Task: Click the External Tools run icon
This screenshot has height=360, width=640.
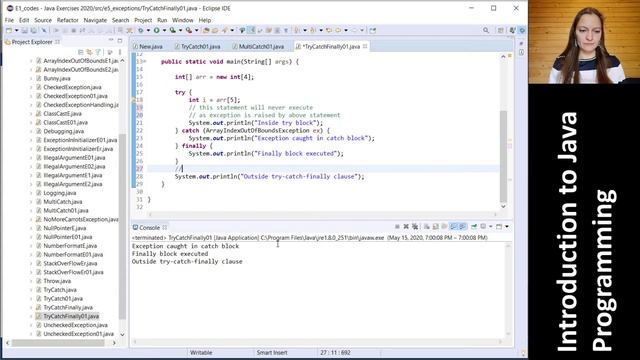Action: (189, 30)
